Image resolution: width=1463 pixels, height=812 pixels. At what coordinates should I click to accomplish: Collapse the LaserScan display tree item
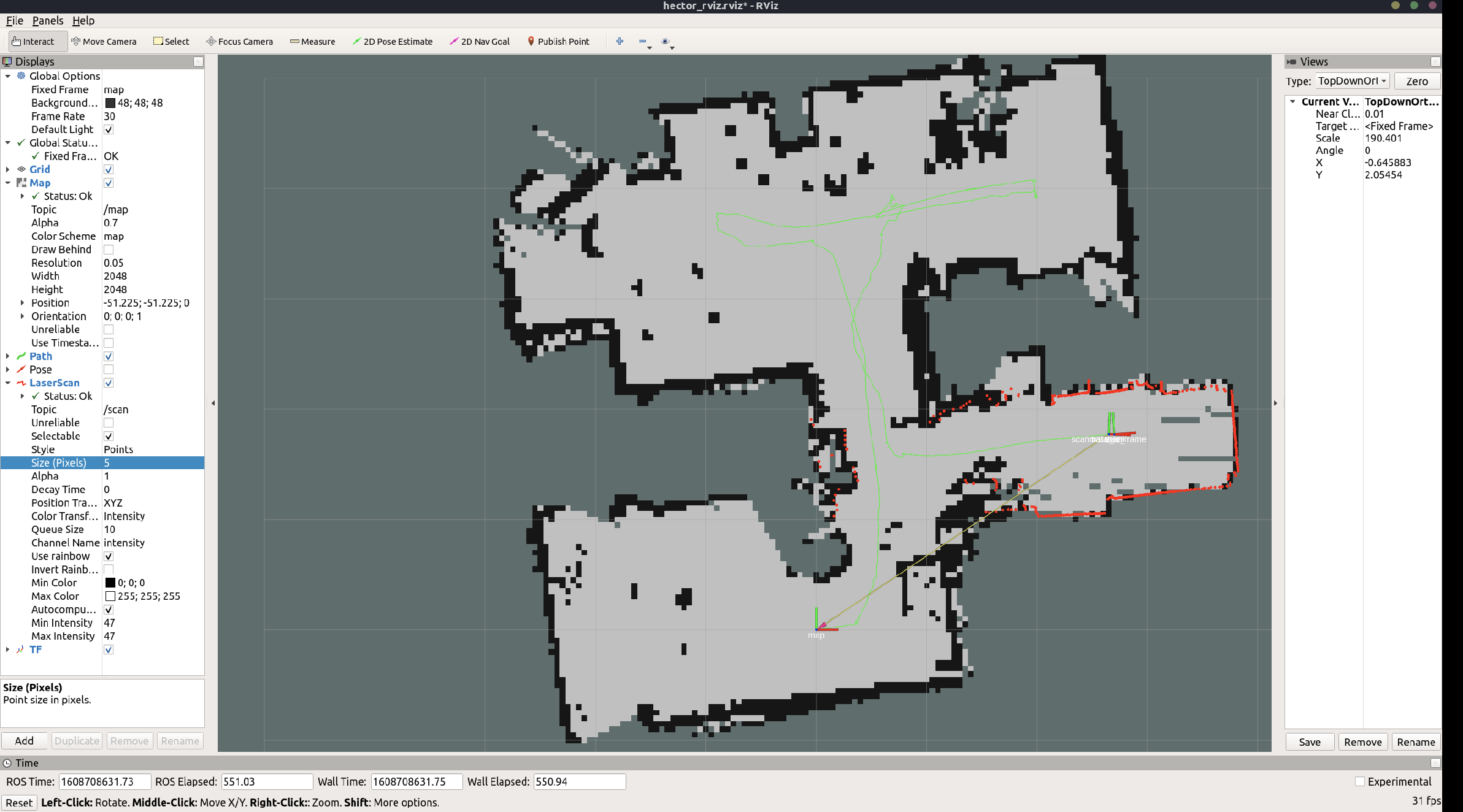[7, 383]
